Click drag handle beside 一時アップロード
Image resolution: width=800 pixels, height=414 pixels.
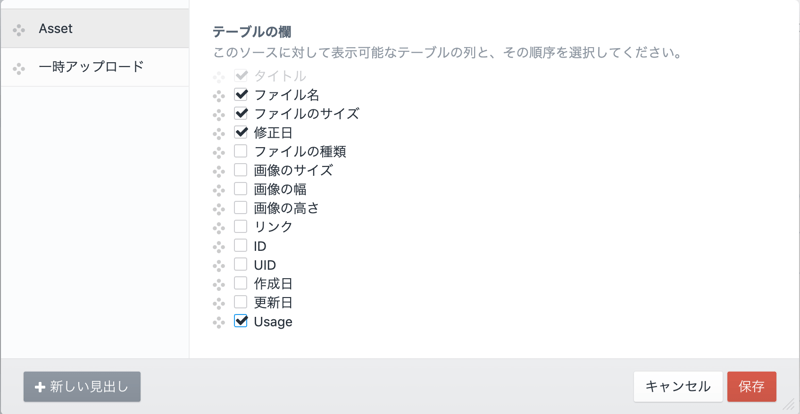point(19,68)
